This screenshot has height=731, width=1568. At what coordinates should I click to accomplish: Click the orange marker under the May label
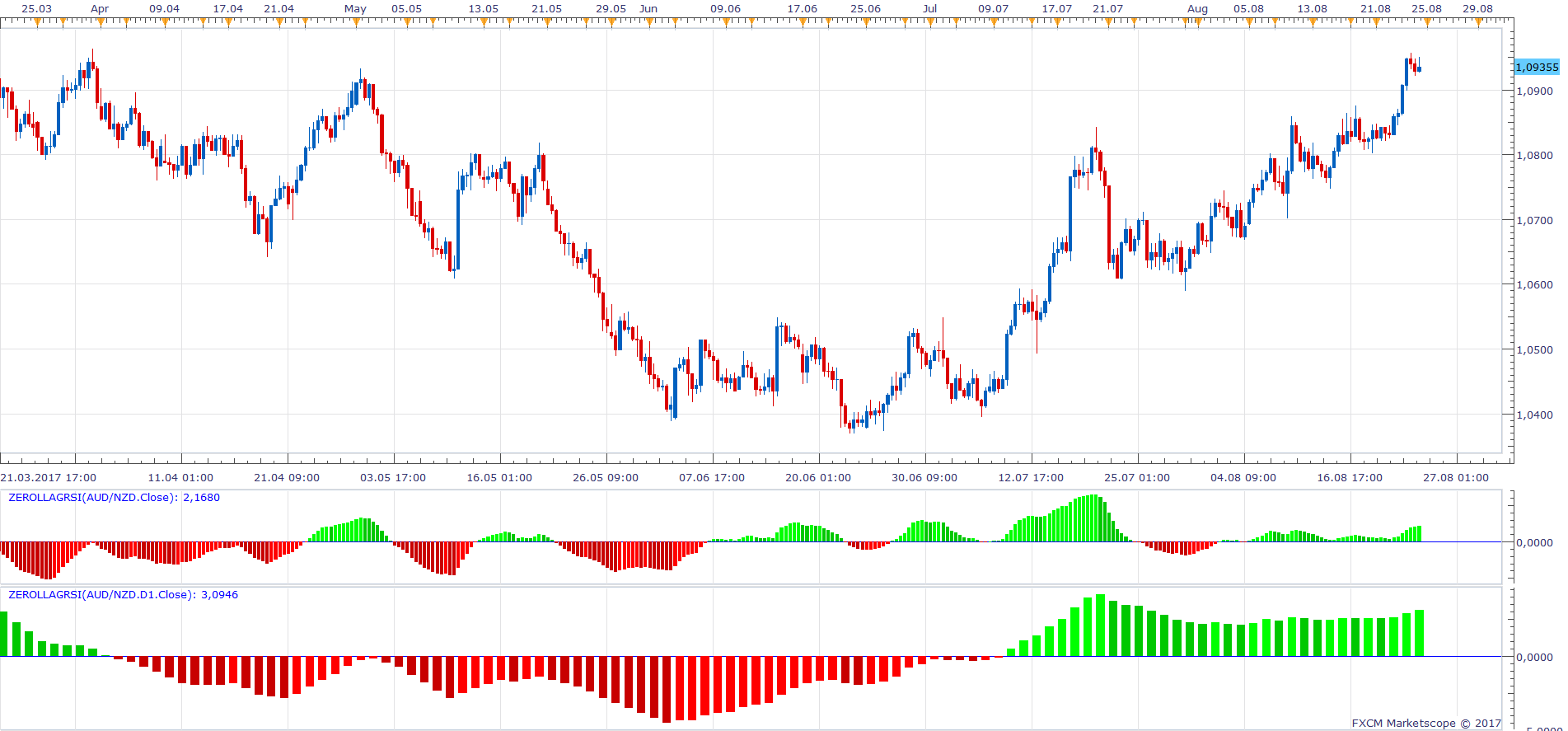click(356, 24)
